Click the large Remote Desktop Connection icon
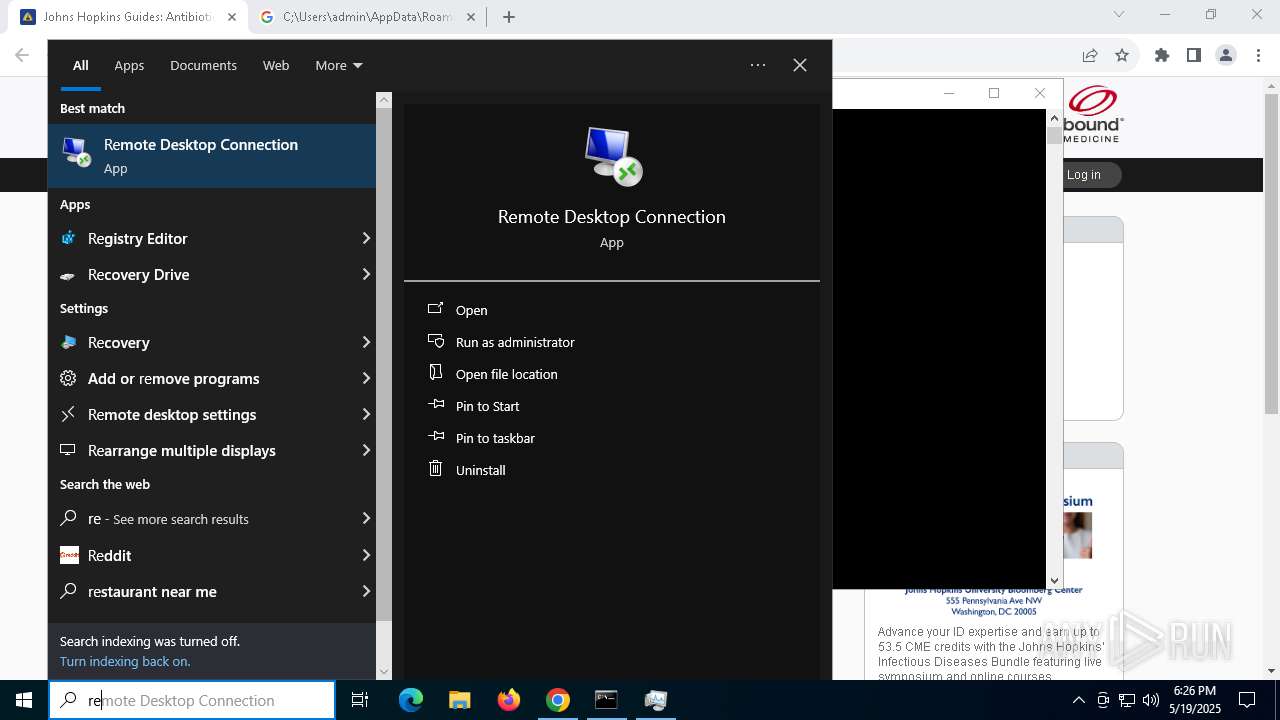The image size is (1280, 720). [612, 156]
